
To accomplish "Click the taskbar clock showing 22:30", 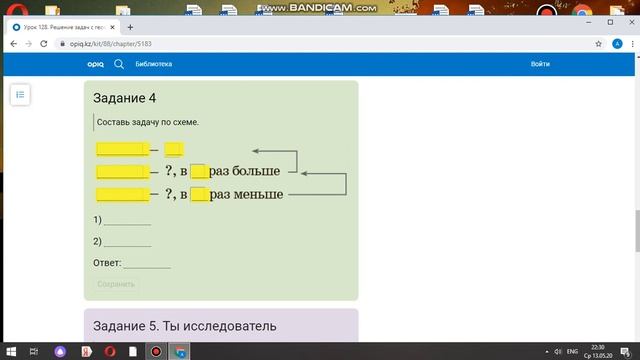I will point(598,351).
